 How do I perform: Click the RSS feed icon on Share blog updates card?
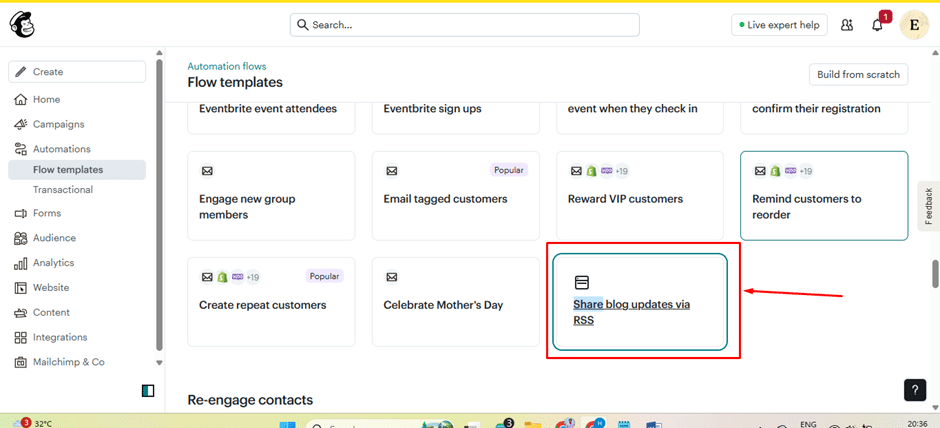(x=581, y=282)
